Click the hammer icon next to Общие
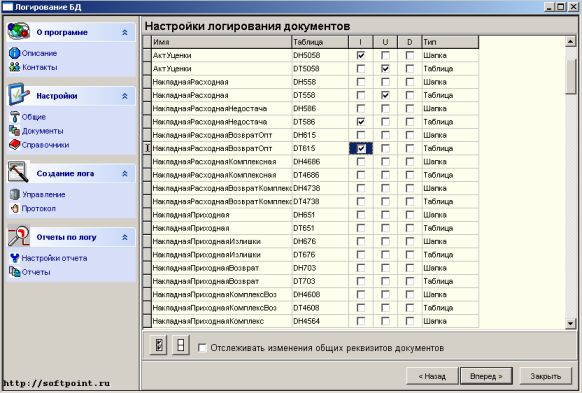Viewport: 582px width, 393px height. point(14,117)
